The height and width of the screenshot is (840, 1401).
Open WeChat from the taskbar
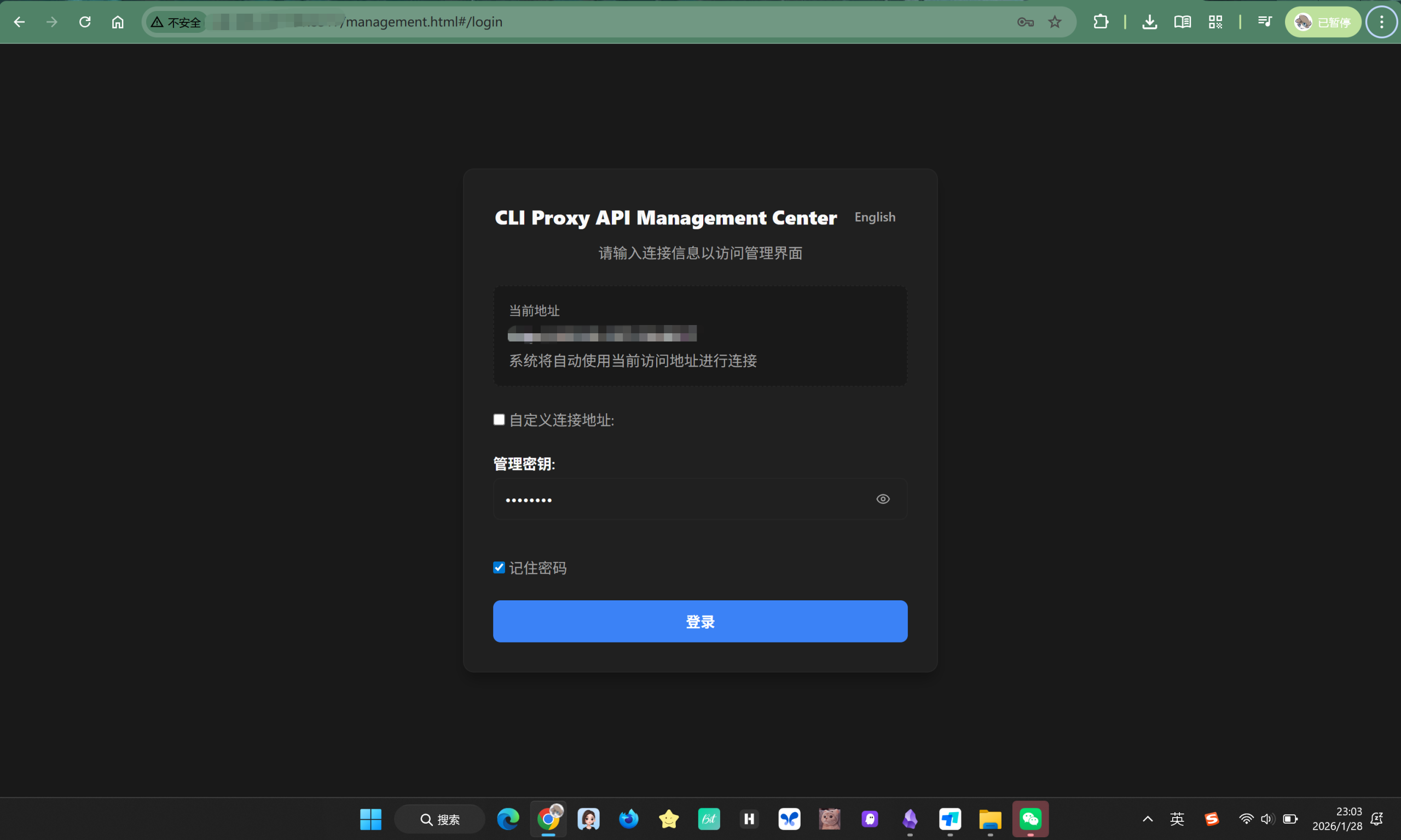(1029, 819)
